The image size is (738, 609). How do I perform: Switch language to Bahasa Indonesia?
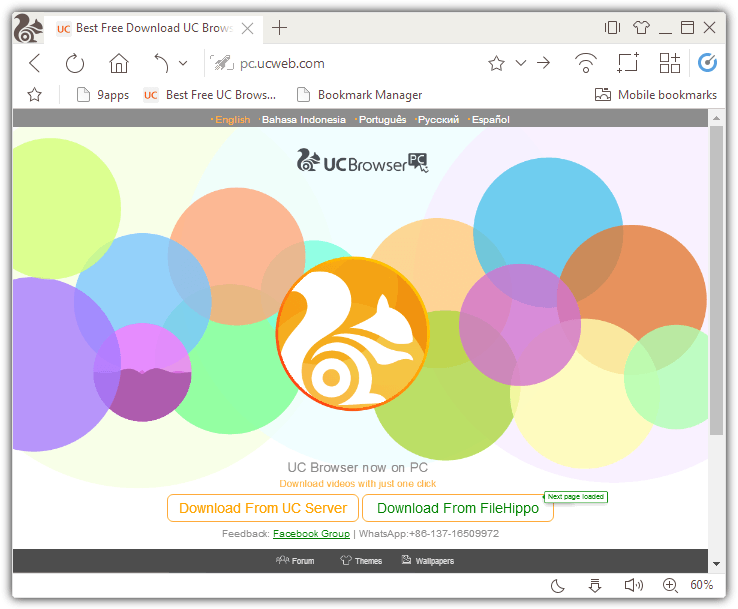304,120
